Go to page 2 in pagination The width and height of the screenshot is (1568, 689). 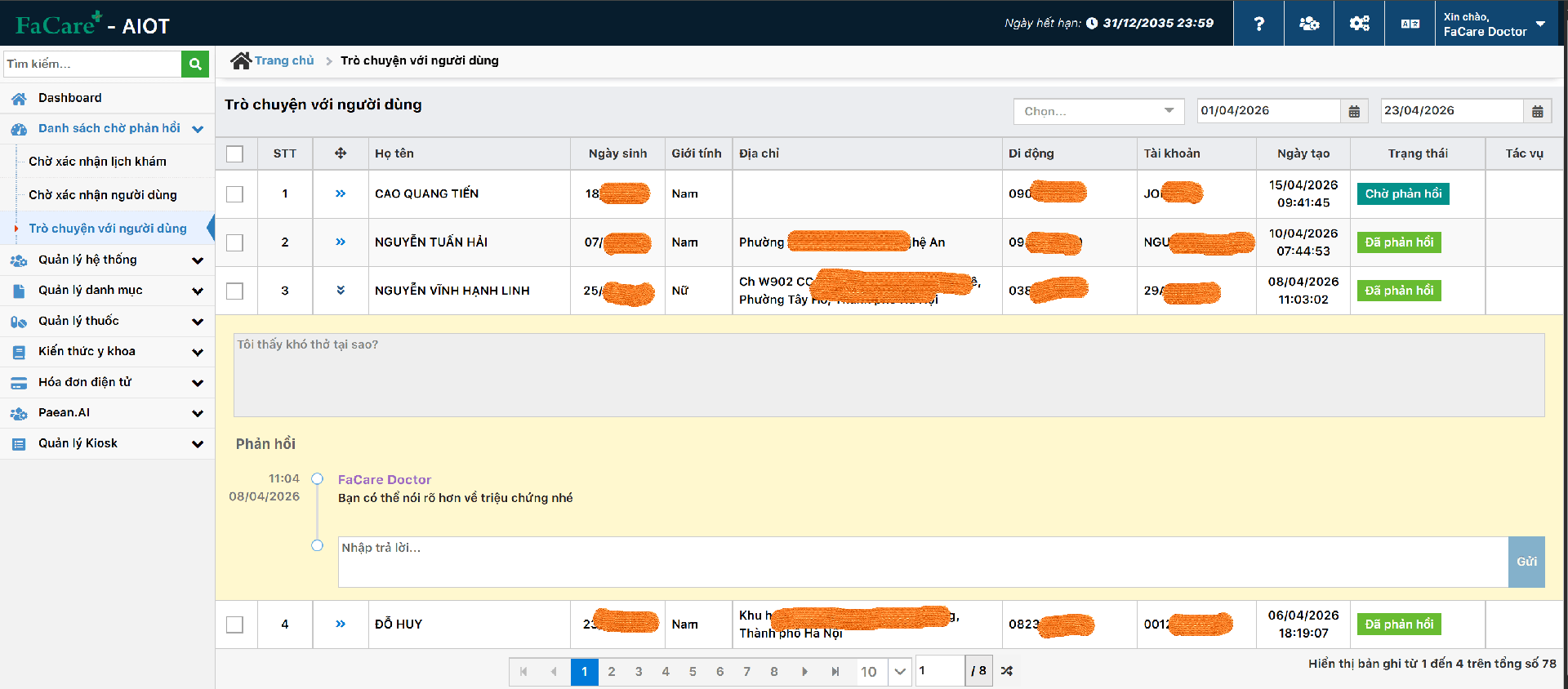point(612,671)
